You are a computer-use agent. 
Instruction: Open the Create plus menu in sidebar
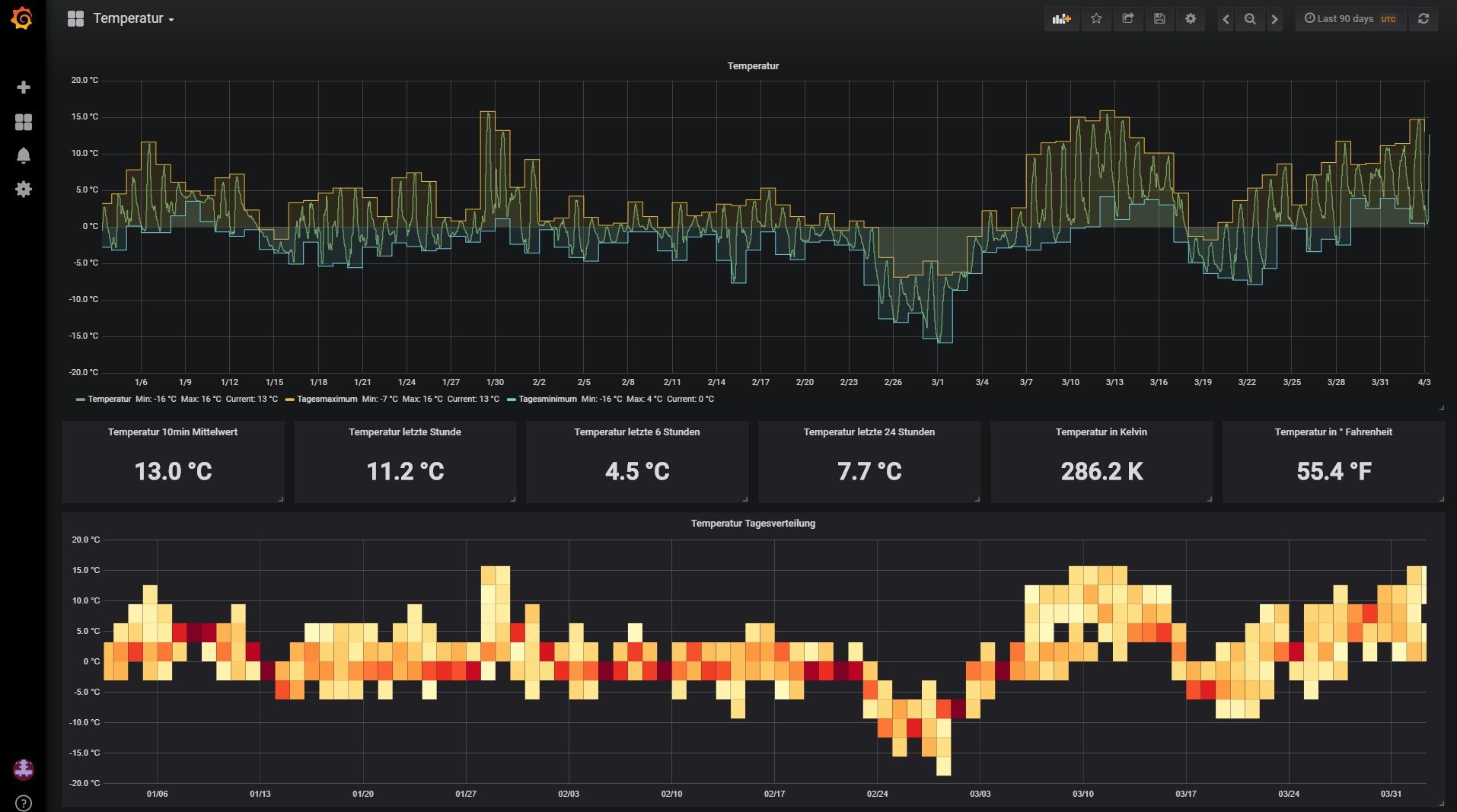pos(24,88)
